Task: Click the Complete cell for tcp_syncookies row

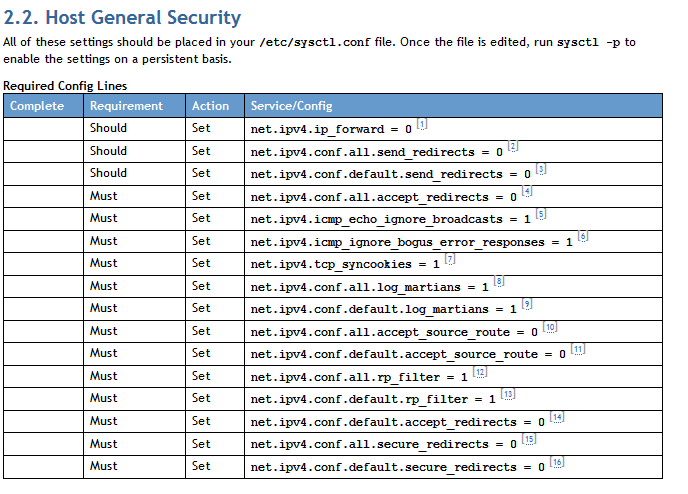Action: pyautogui.click(x=43, y=264)
